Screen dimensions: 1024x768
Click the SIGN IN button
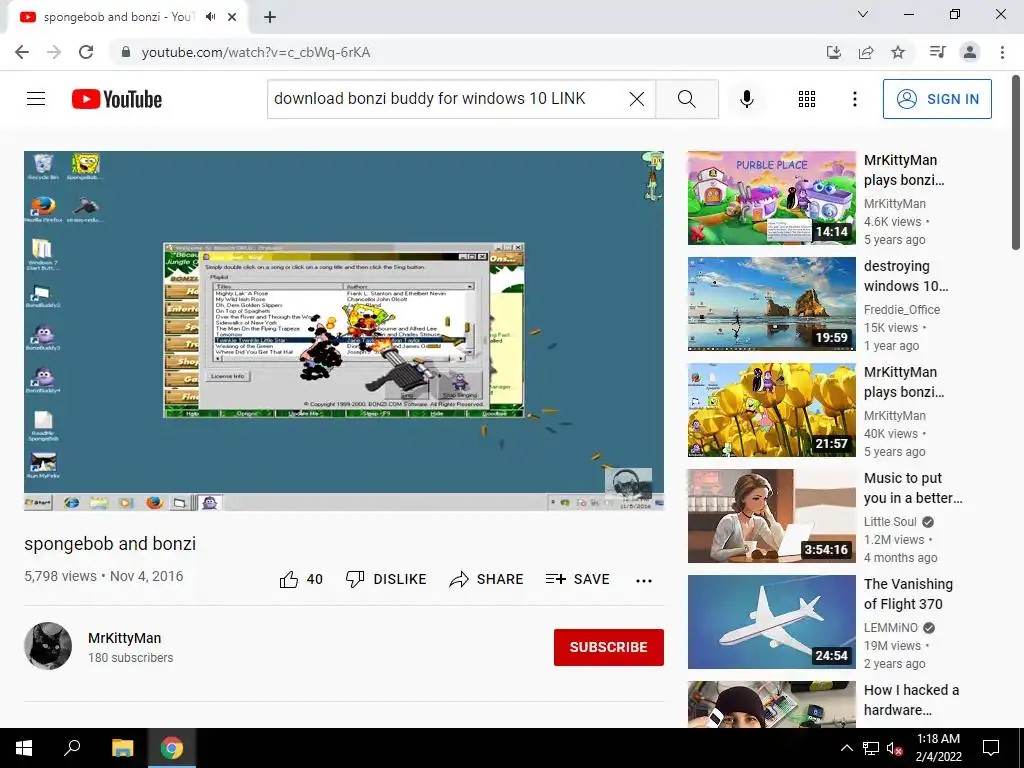[x=937, y=99]
